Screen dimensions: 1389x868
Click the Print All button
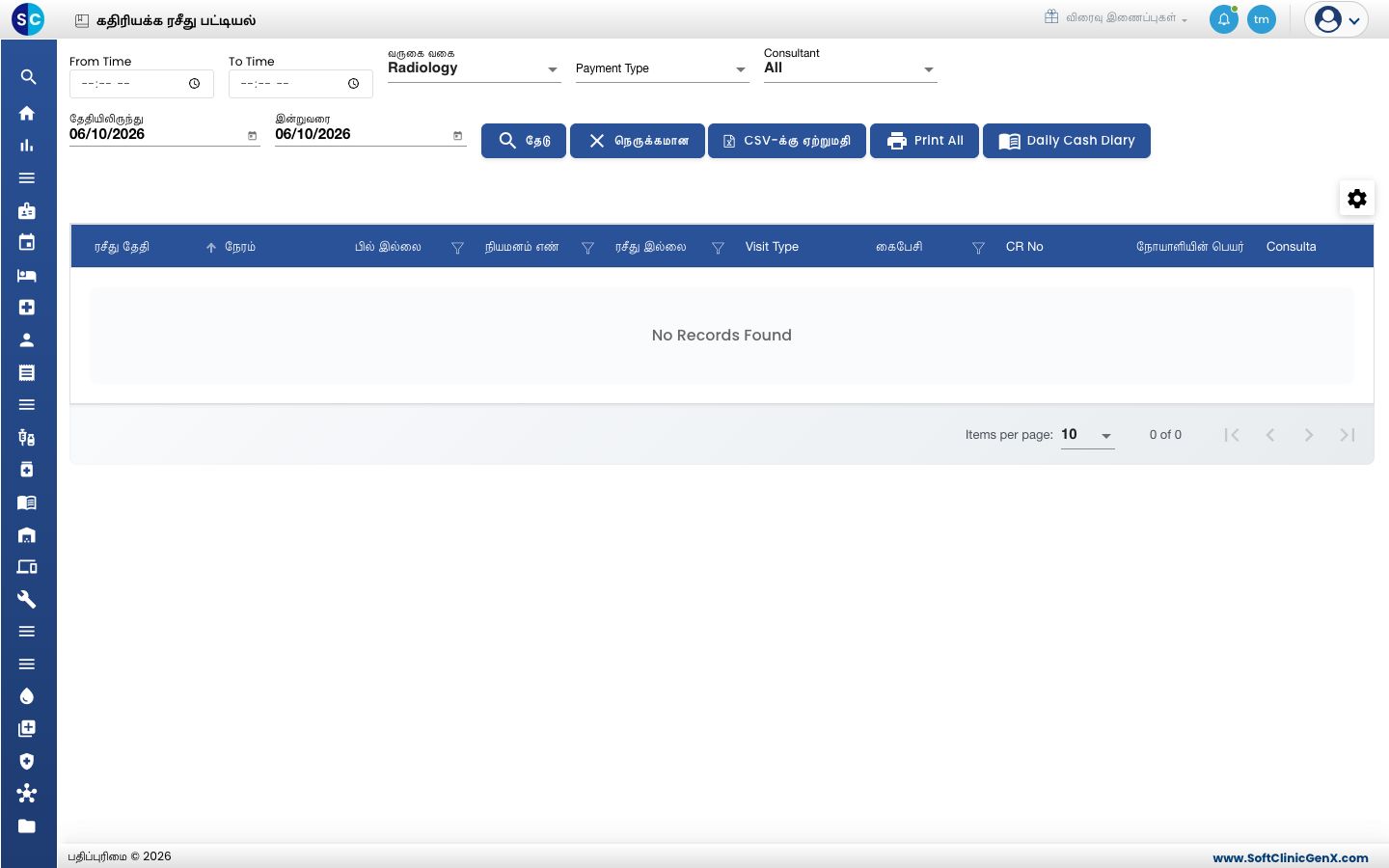point(924,141)
